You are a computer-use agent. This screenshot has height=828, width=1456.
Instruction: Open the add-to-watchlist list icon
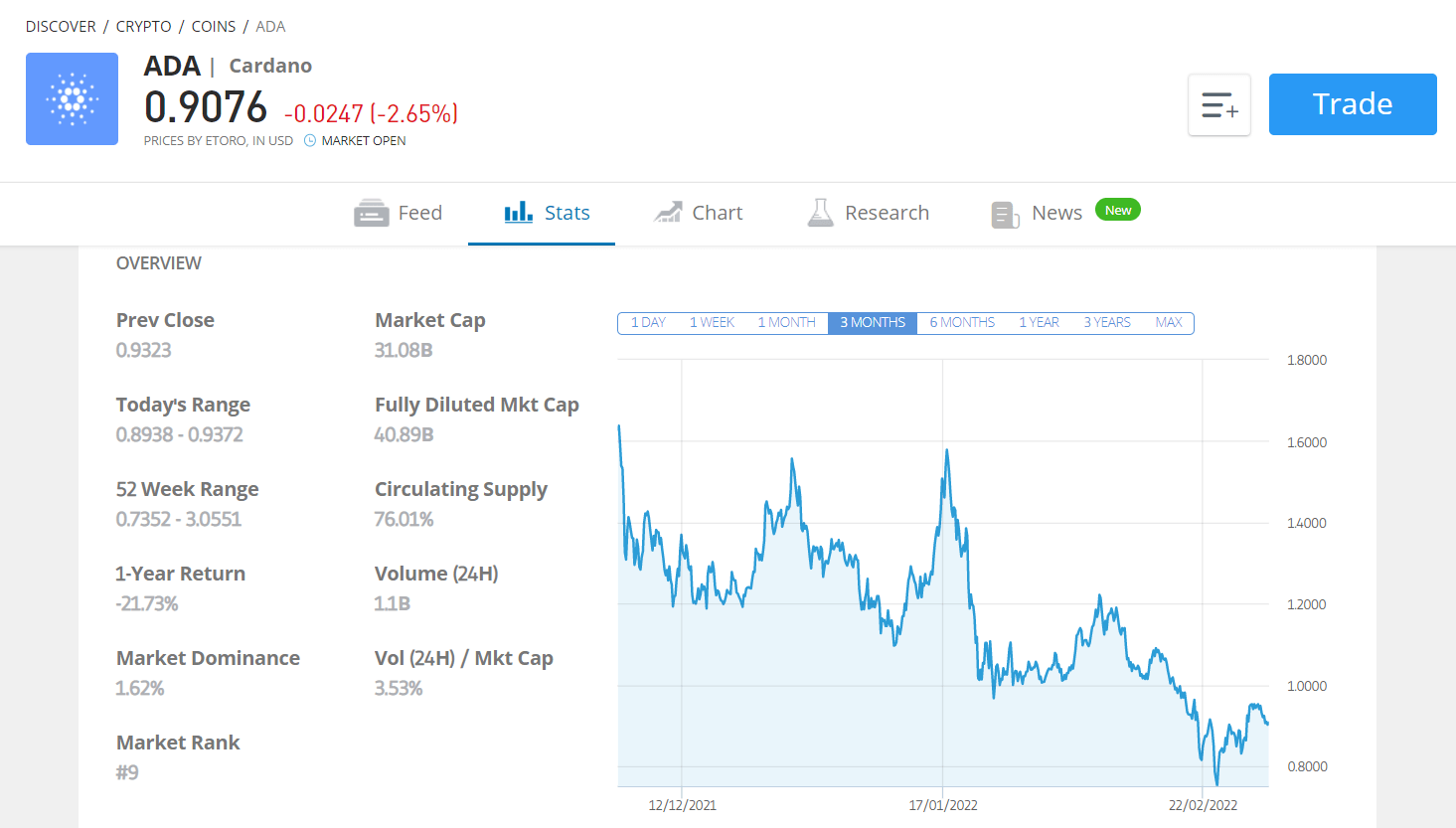[x=1219, y=104]
